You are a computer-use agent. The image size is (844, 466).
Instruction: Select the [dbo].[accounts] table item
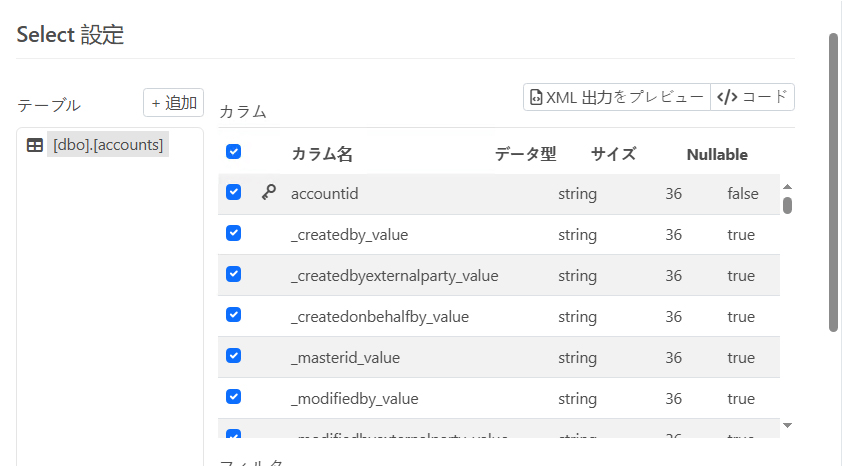click(107, 145)
